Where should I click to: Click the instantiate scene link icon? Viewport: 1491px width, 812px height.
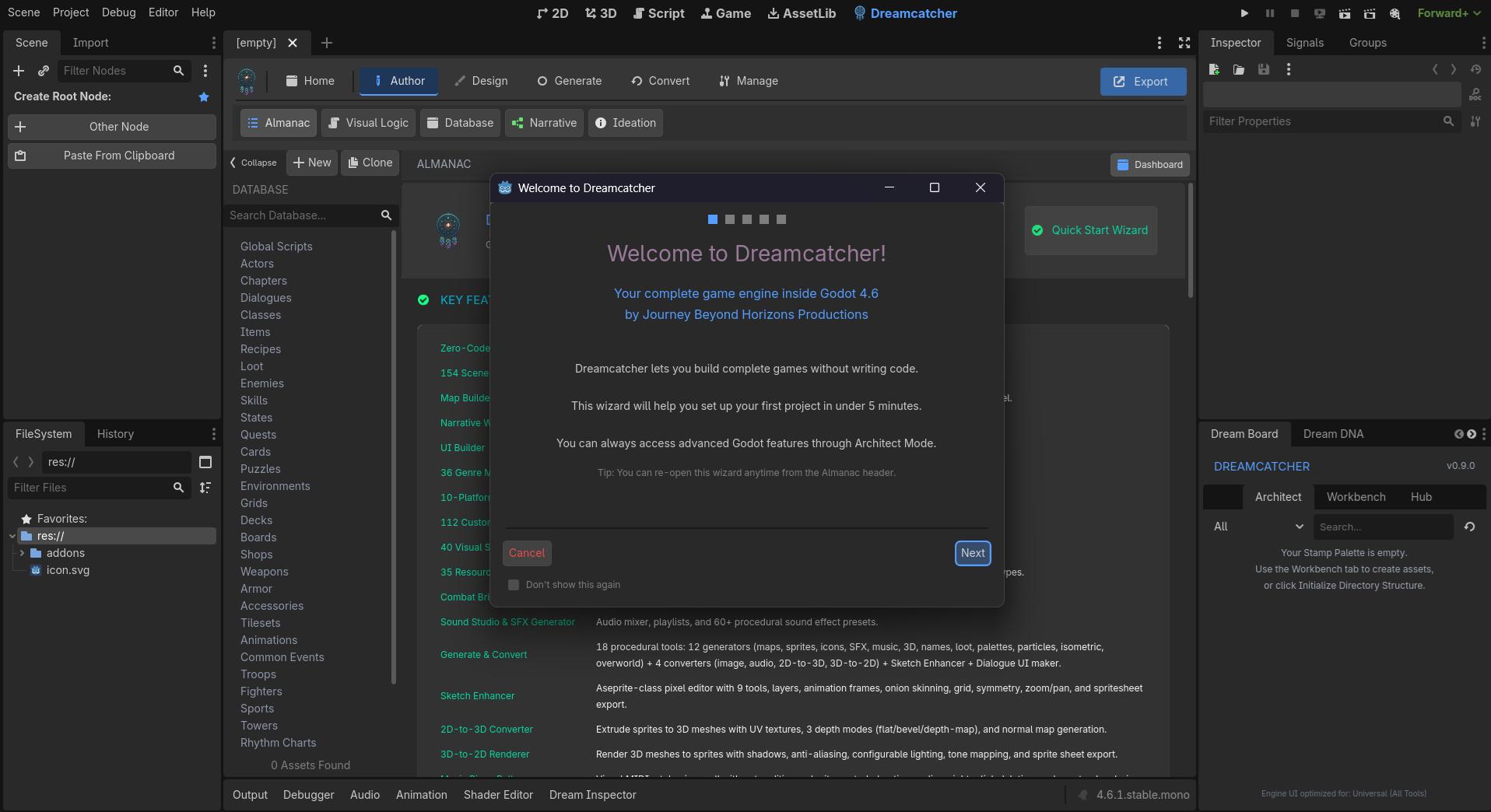tap(44, 71)
